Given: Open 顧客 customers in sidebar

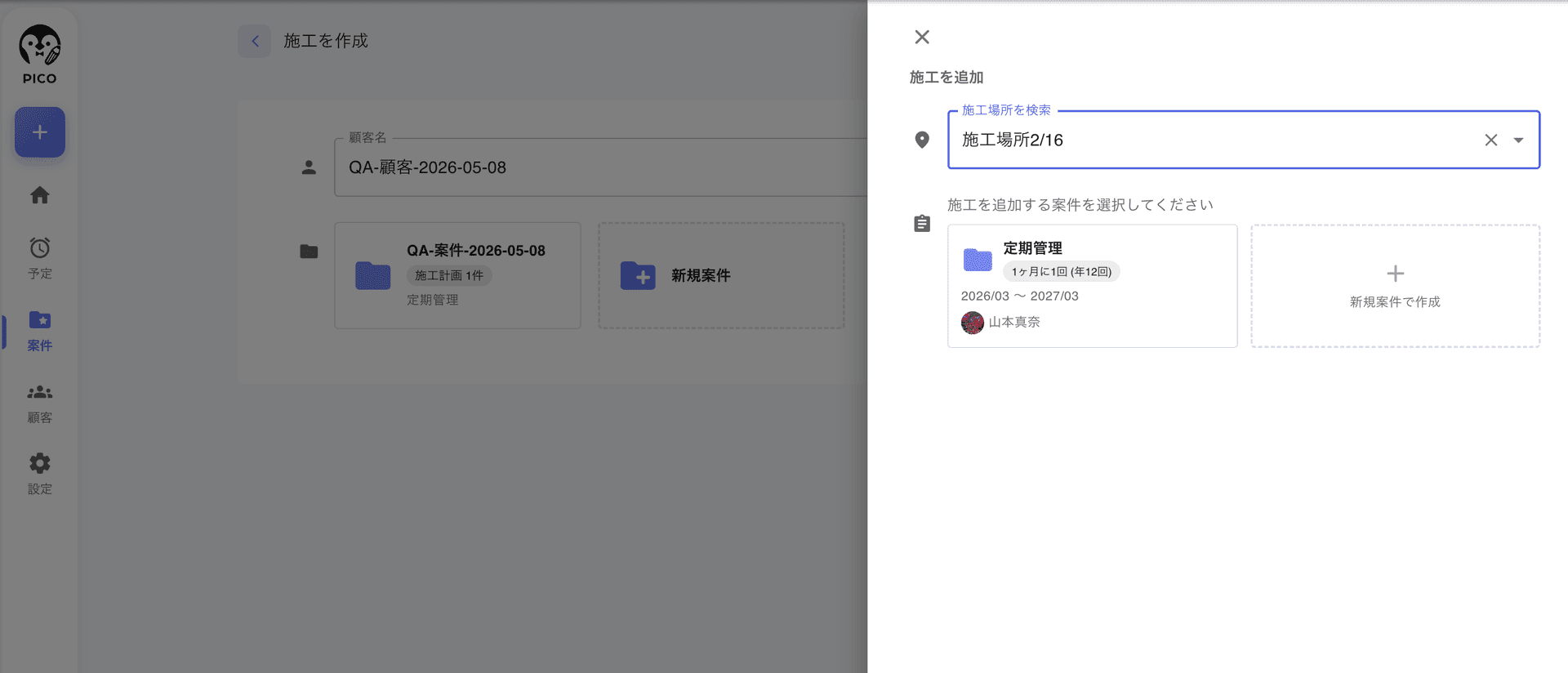Looking at the screenshot, I should 40,403.
